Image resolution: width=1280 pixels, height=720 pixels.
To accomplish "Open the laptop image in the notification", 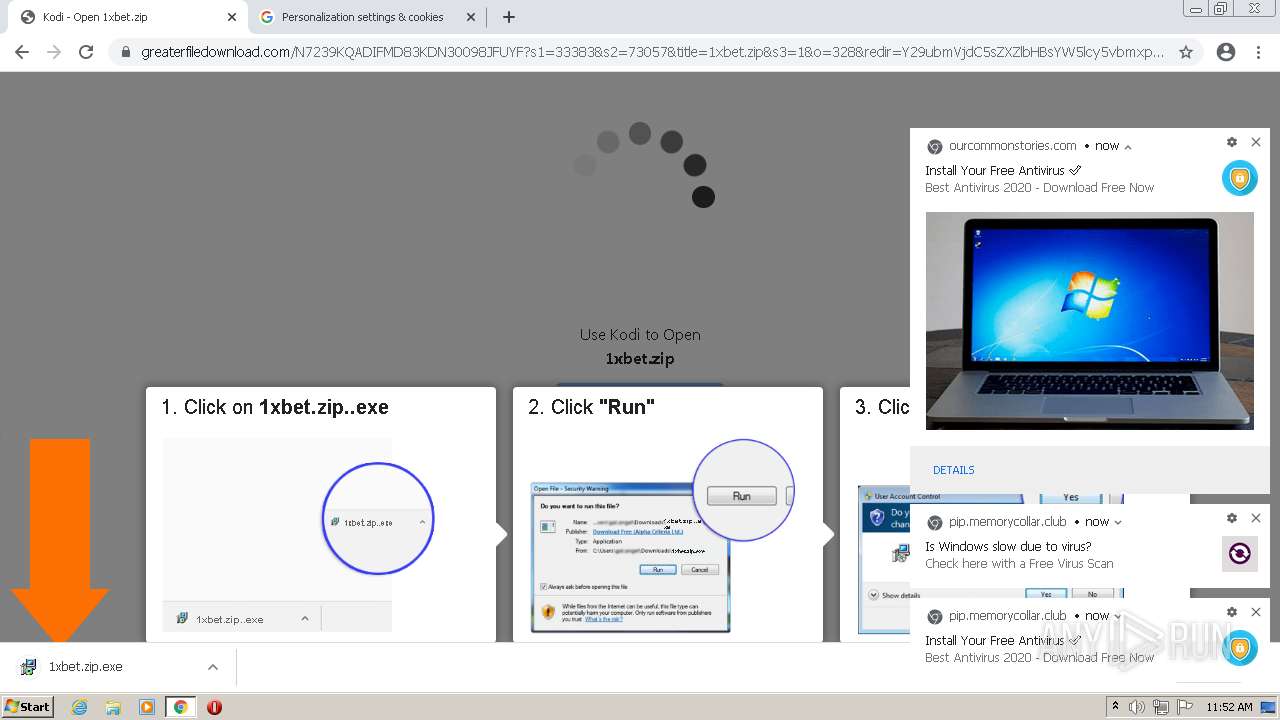I will click(1089, 321).
